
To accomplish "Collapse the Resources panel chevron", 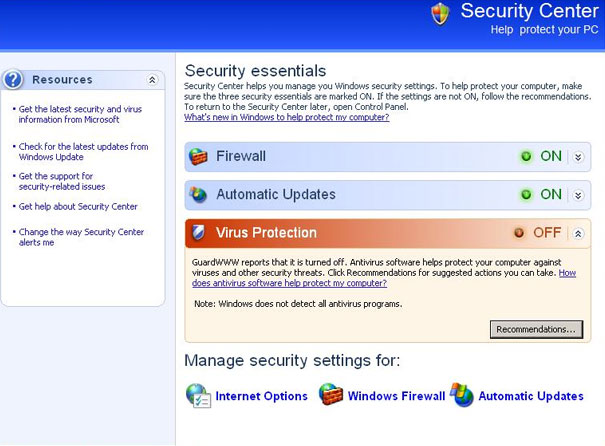I will (x=152, y=80).
